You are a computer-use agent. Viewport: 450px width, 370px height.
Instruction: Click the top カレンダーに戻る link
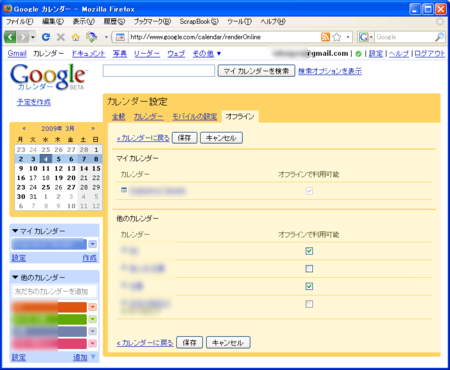(143, 138)
